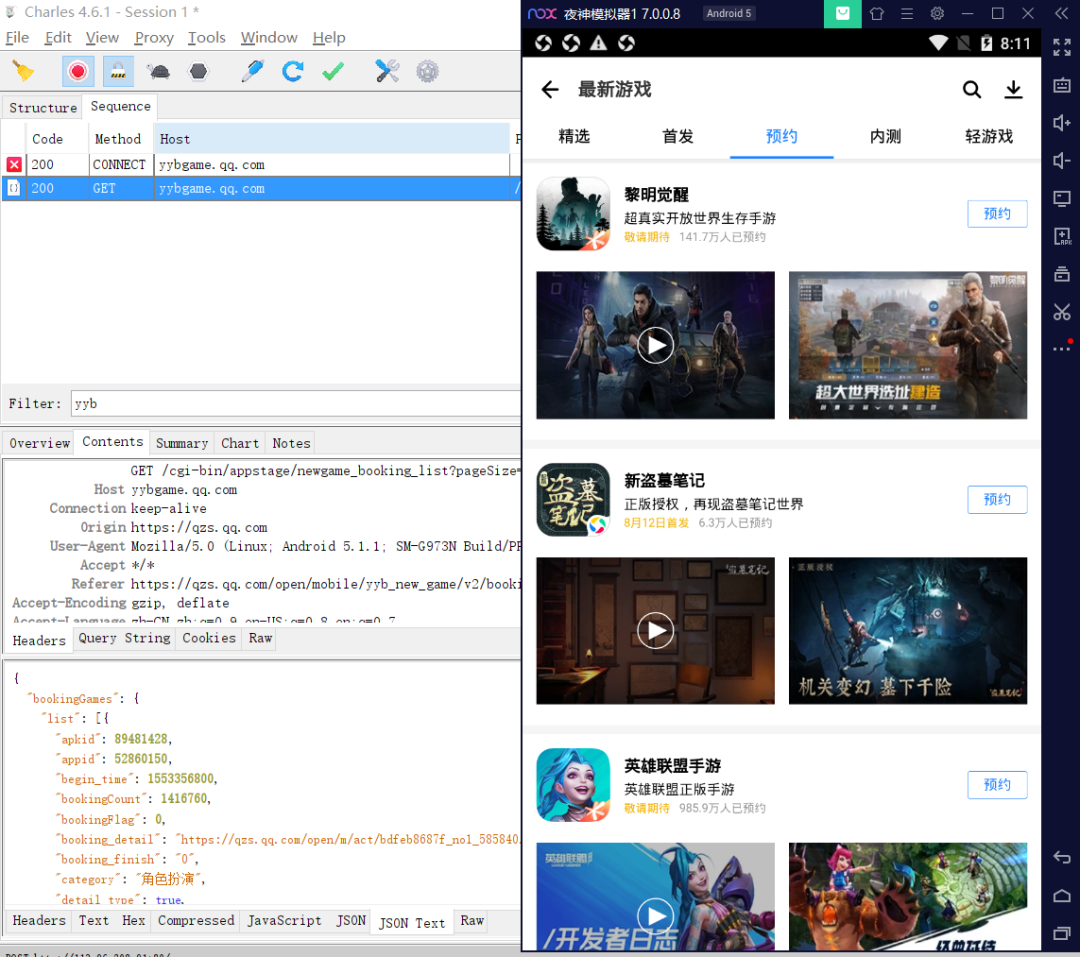Open the 英雄联盟手游 app icon

coord(573,785)
